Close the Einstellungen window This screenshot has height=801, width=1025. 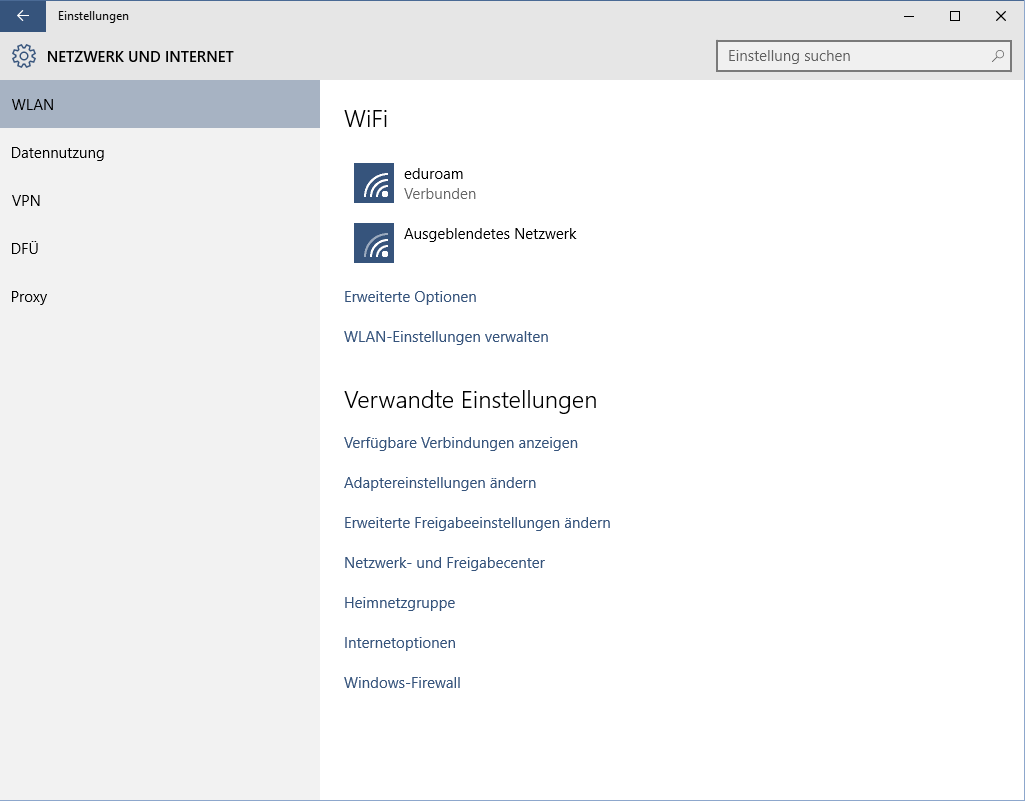point(1000,16)
